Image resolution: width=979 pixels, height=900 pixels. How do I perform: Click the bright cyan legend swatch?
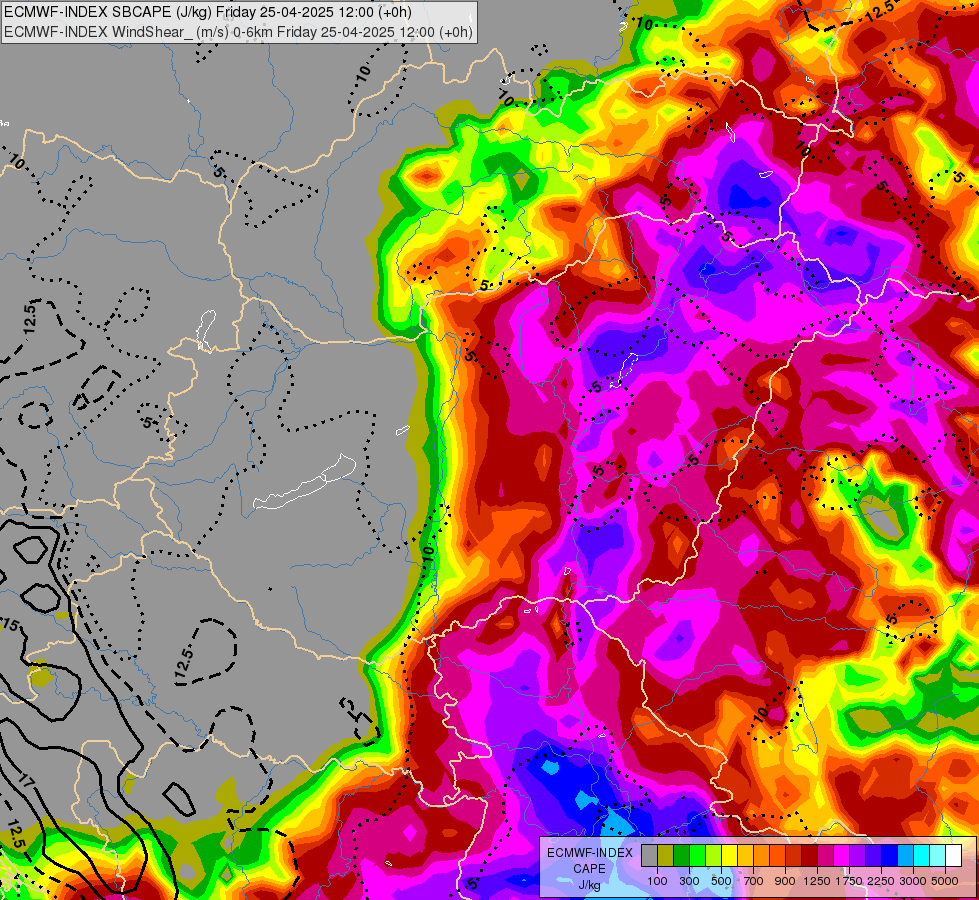(922, 855)
